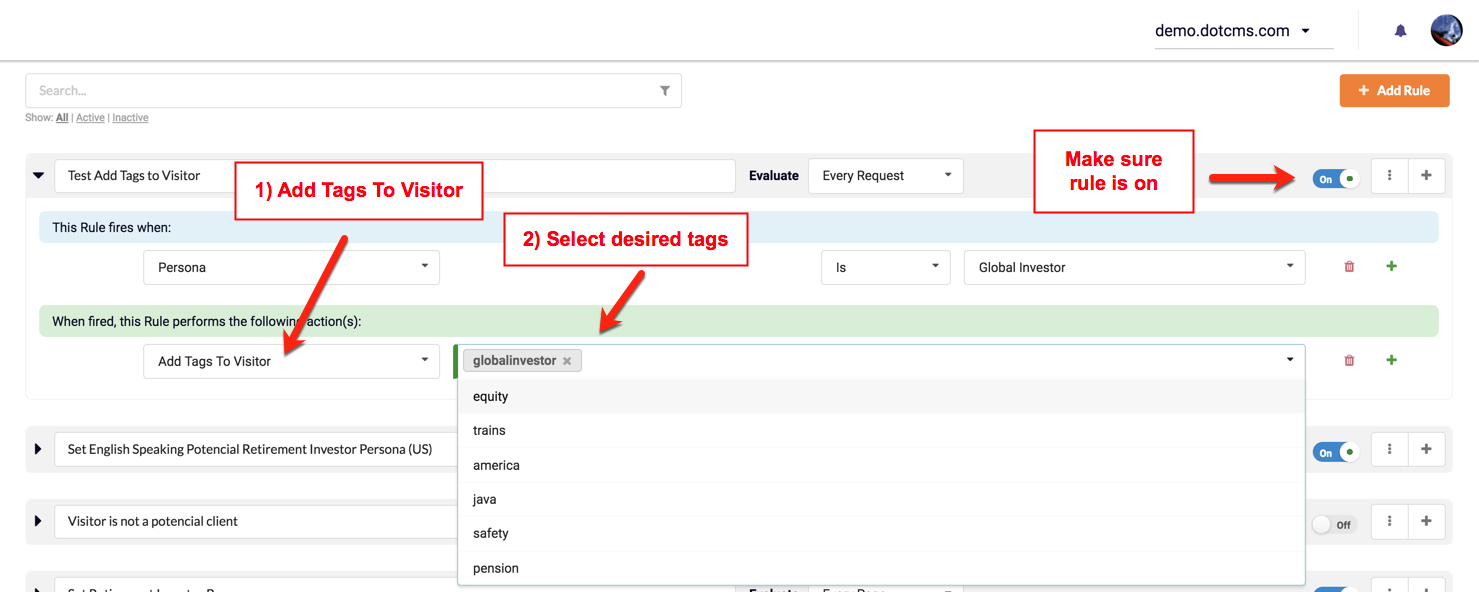1479x592 pixels.
Task: Toggle off the Test Add Tags to Visitor rule
Action: coord(1335,179)
